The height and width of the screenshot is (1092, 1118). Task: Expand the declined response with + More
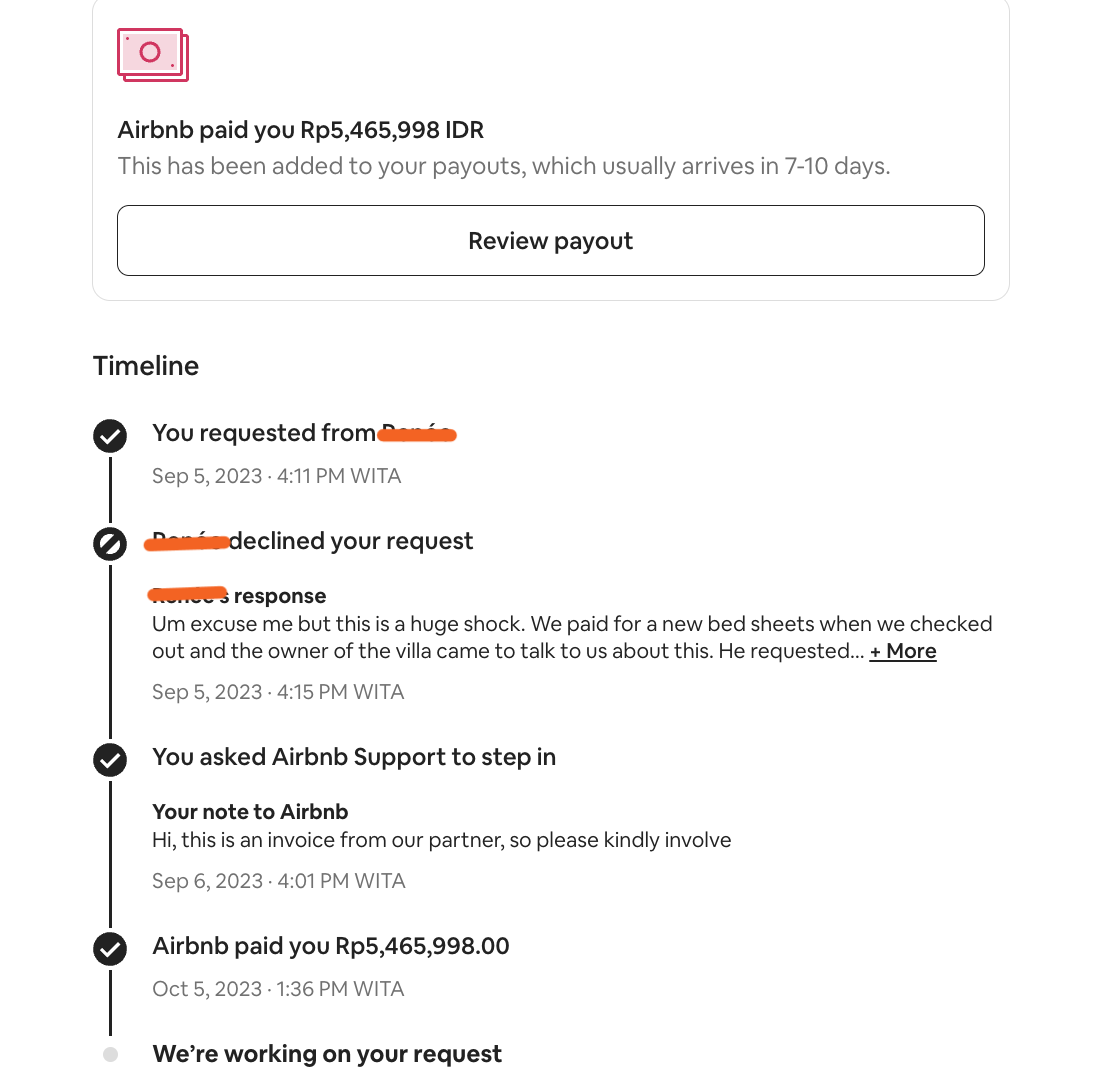point(903,651)
